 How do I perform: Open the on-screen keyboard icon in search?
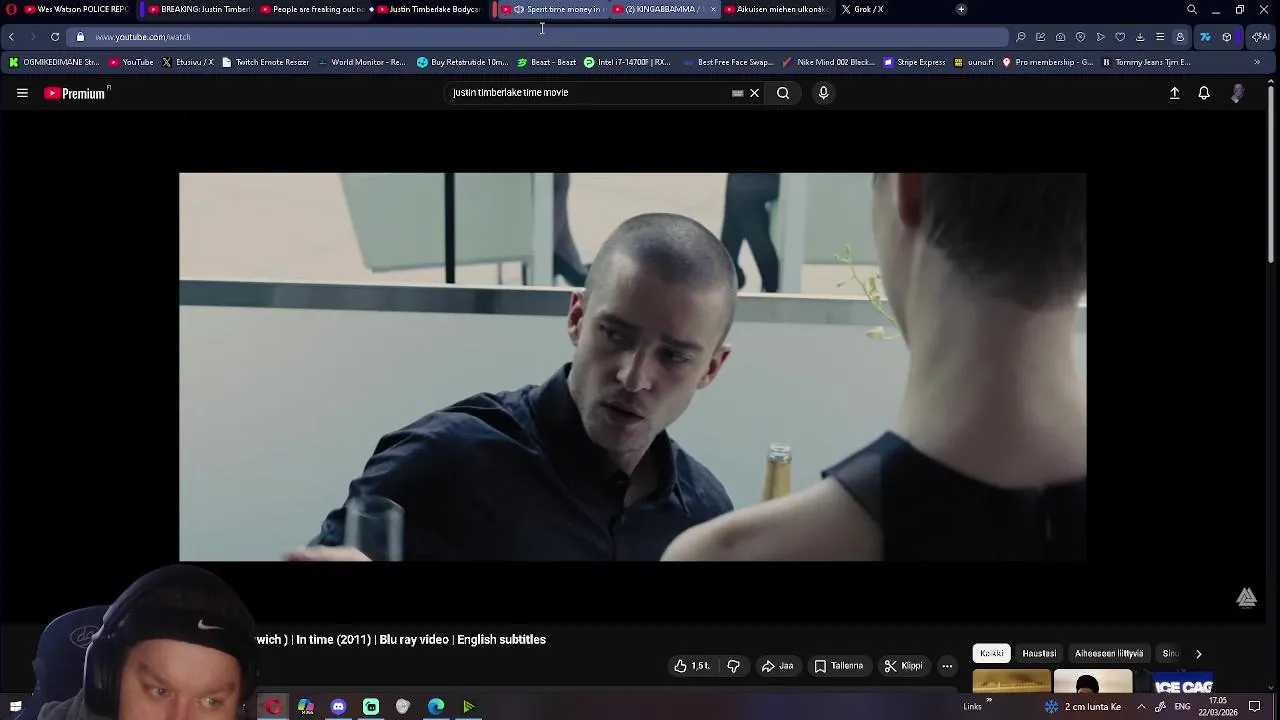738,93
